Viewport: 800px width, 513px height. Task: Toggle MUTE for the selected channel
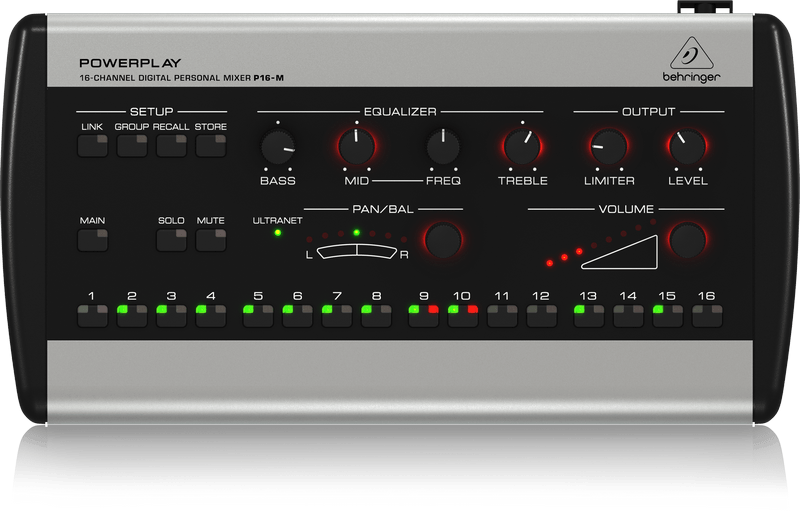(210, 240)
